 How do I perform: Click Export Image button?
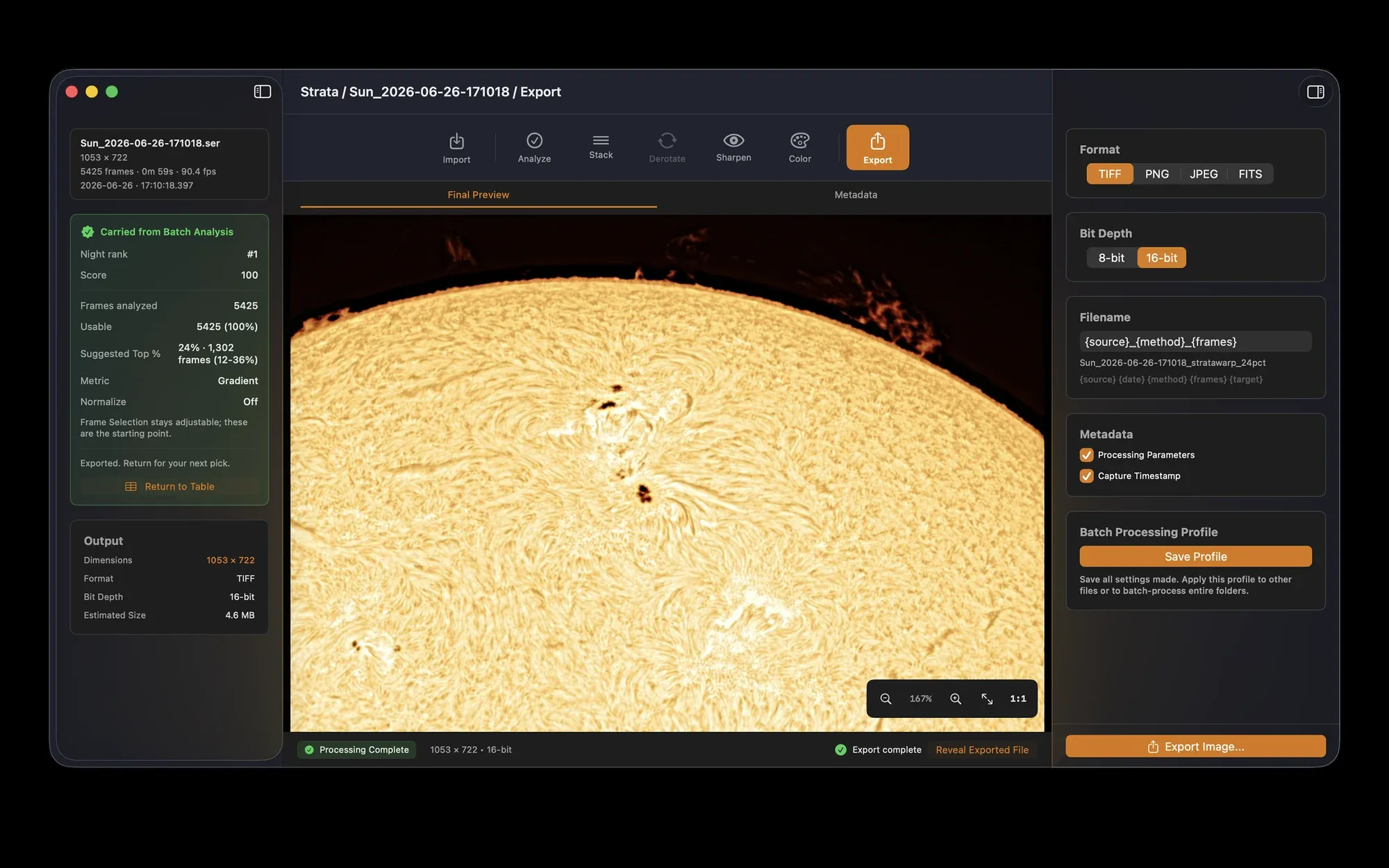pyautogui.click(x=1195, y=746)
